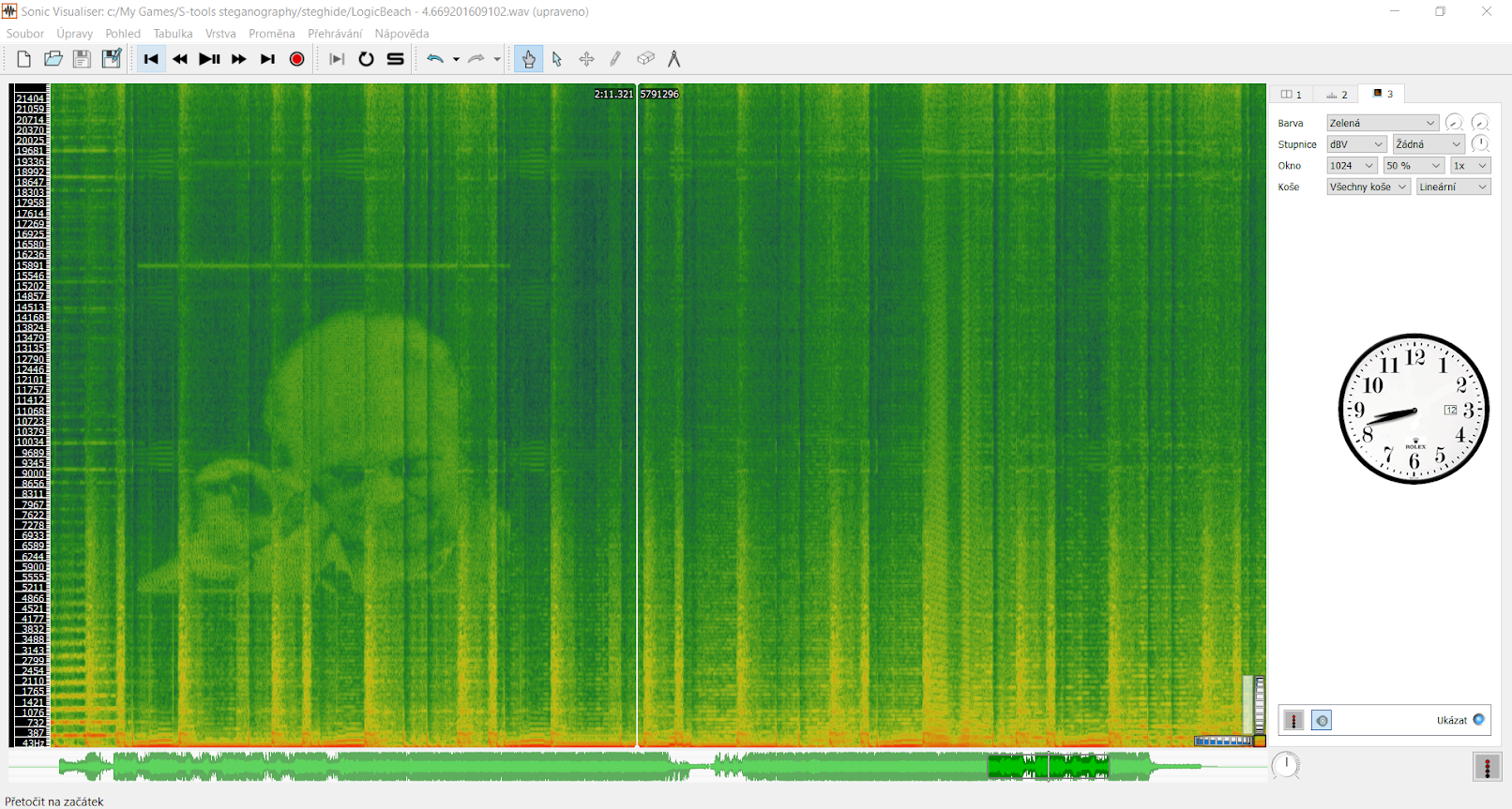Click the color rotation dial next to Barva
1512x809 pixels.
[x=1454, y=123]
